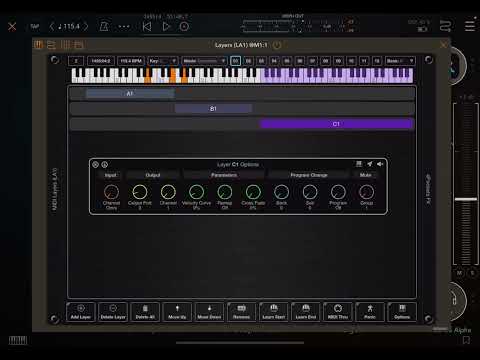Toggle the plugin power button next to title

(277, 45)
